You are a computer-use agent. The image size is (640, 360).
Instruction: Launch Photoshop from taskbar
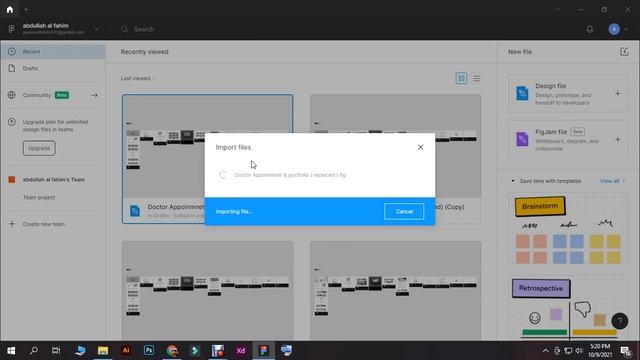(x=149, y=351)
